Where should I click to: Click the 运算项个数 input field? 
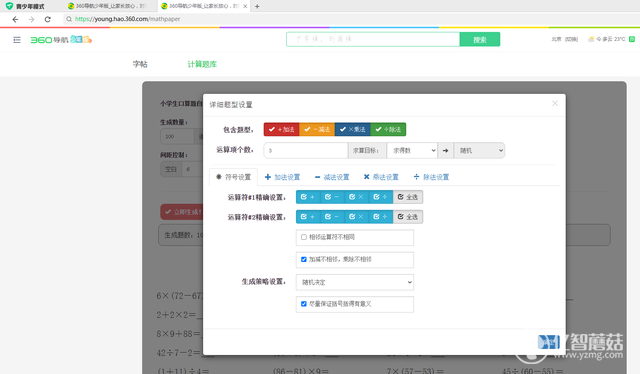(x=306, y=151)
